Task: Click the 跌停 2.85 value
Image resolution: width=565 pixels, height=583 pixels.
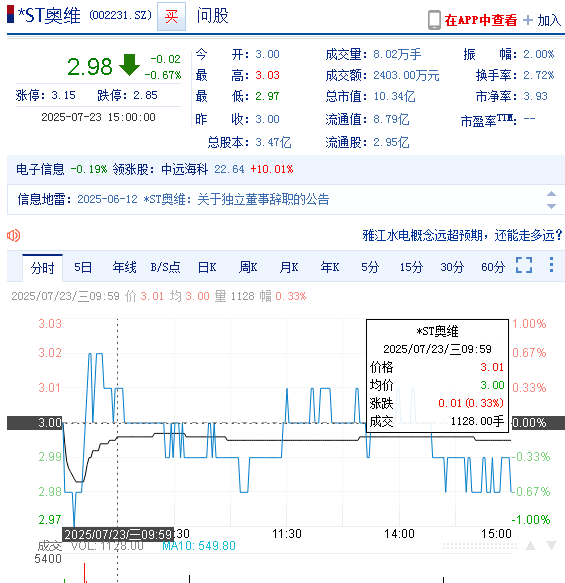Action: [x=145, y=96]
